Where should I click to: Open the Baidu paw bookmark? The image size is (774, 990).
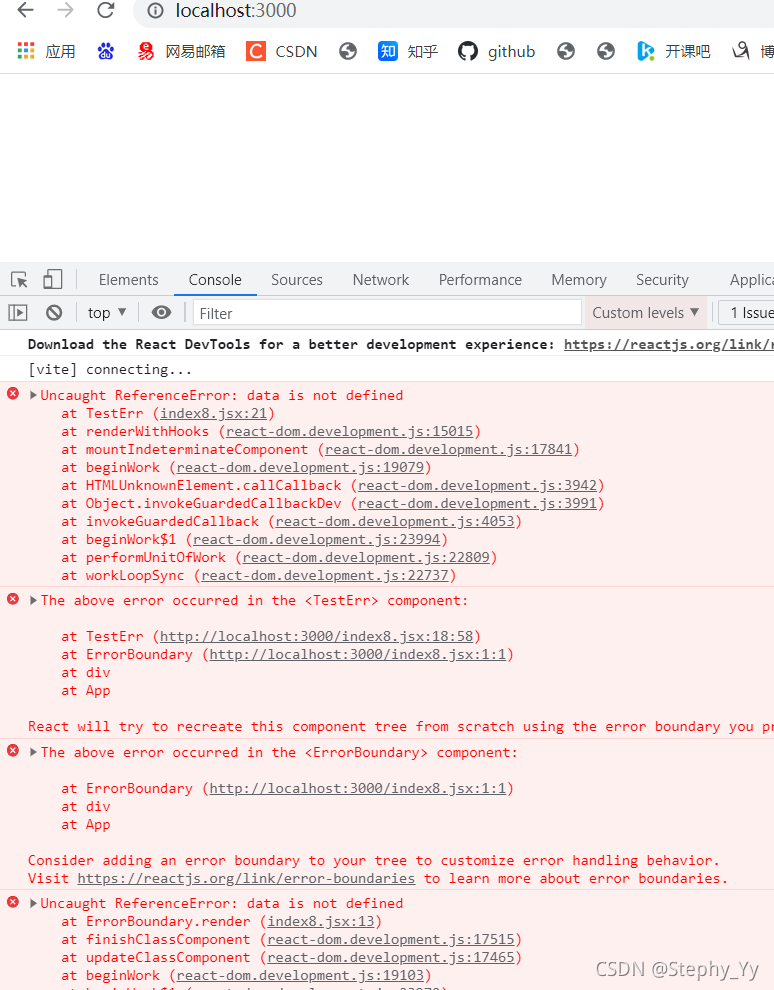pos(105,51)
